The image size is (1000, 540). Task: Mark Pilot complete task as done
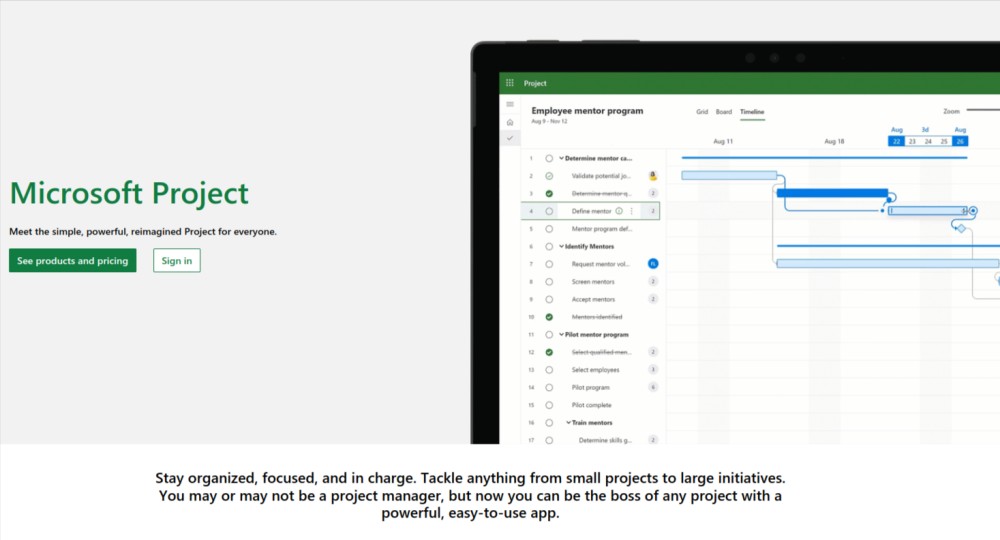pyautogui.click(x=549, y=405)
